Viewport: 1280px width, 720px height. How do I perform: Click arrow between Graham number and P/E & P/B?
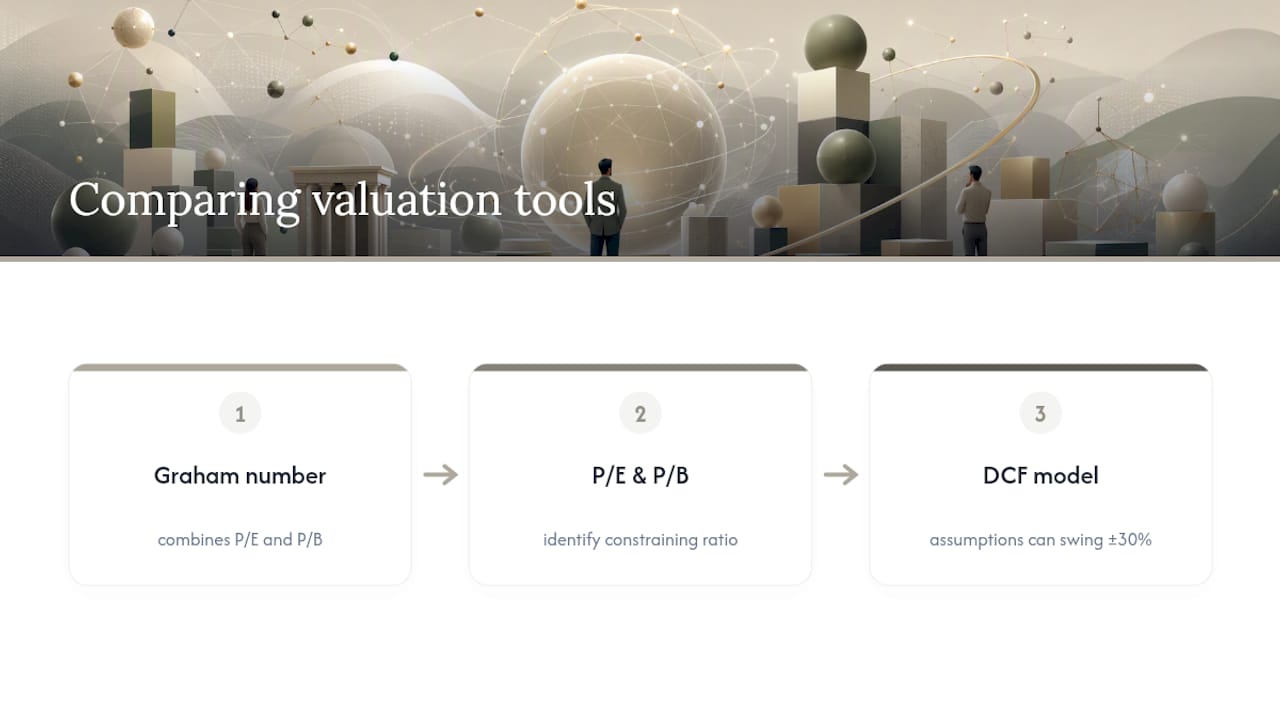click(440, 475)
